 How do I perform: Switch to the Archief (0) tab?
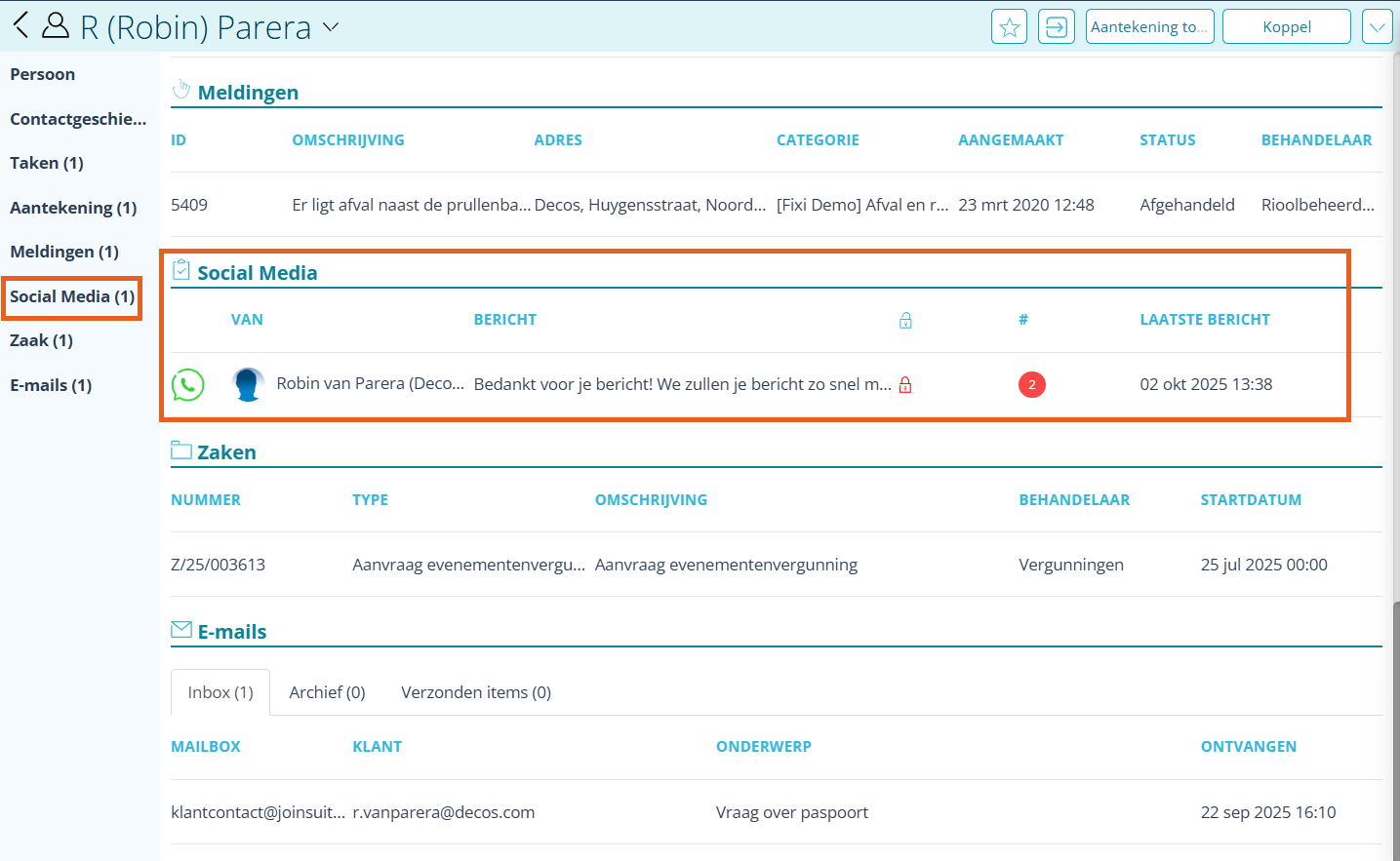click(327, 692)
